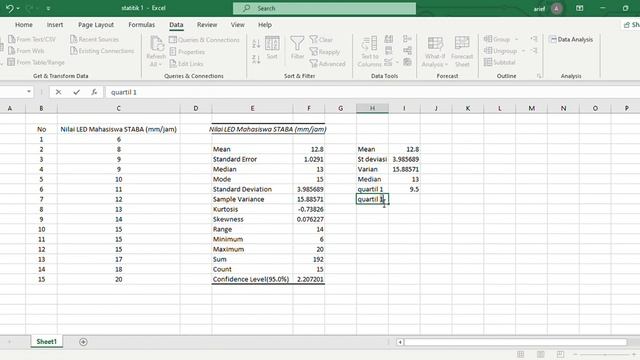Image resolution: width=640 pixels, height=360 pixels.
Task: Open Recent Sources
Action: coord(94,39)
